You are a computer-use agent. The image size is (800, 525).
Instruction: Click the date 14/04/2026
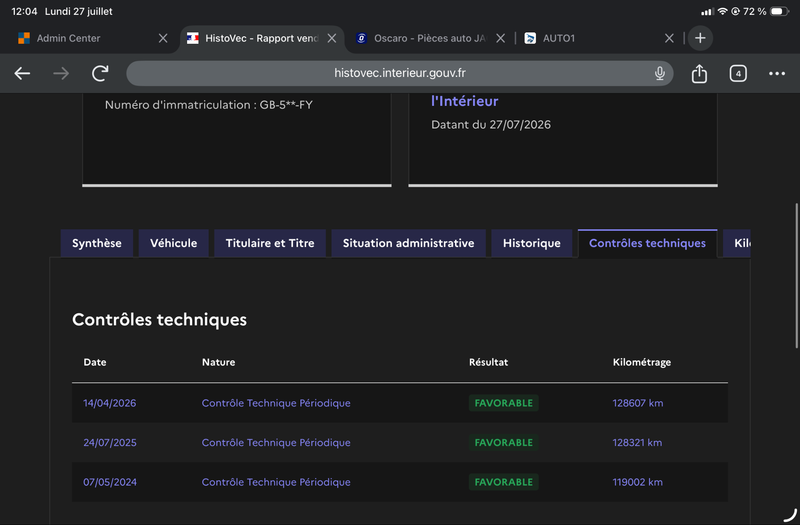(110, 403)
